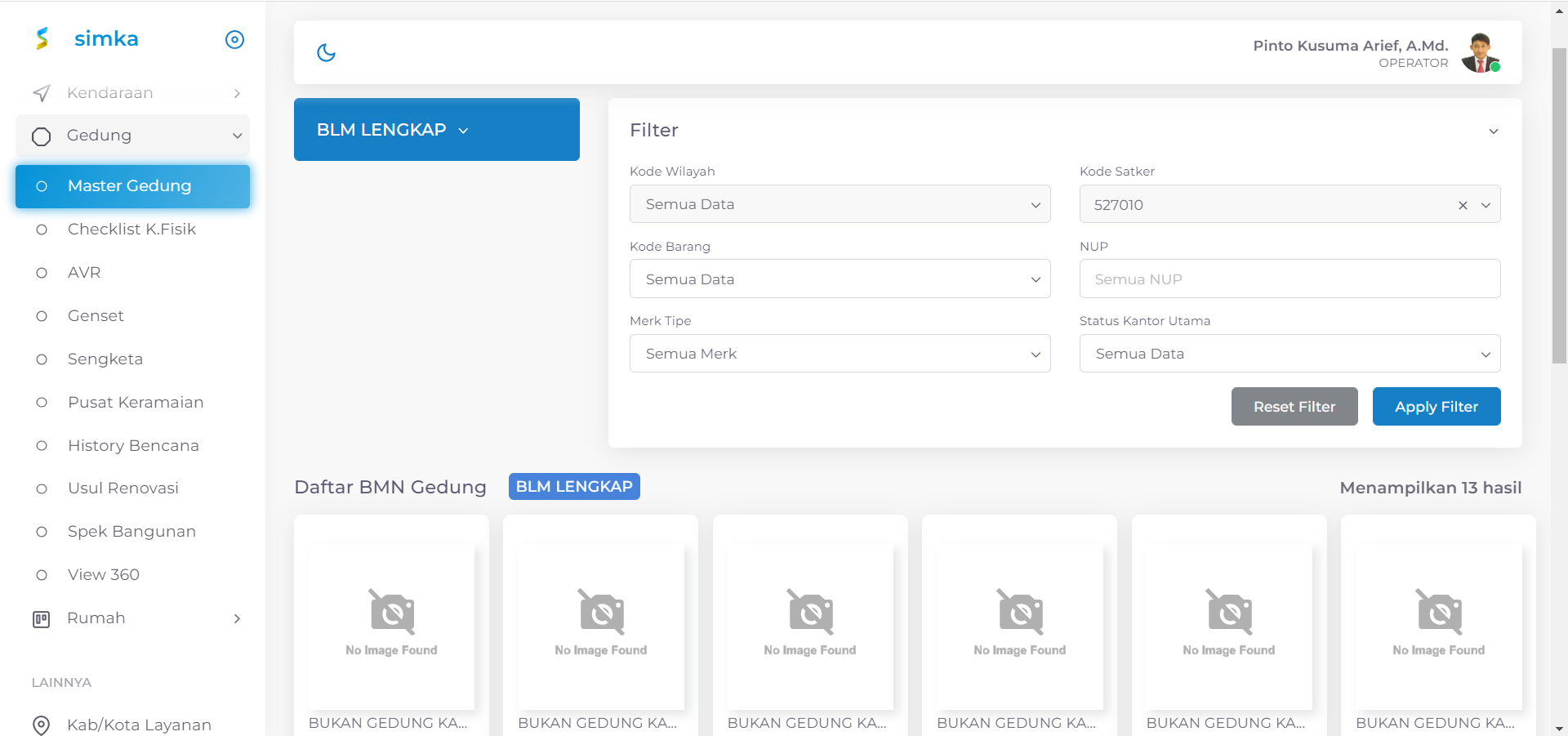Open Sengketa menu item

tap(132, 359)
